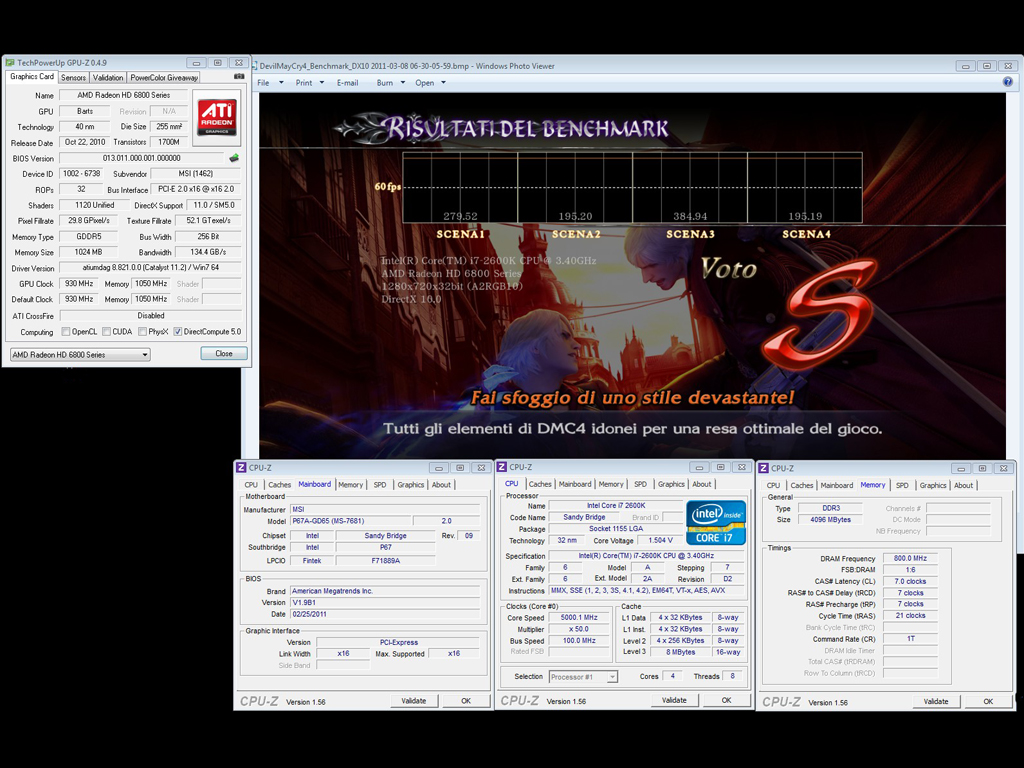Click the title bar icon of the middle CPU-Z window
1024x768 pixels.
[502, 467]
